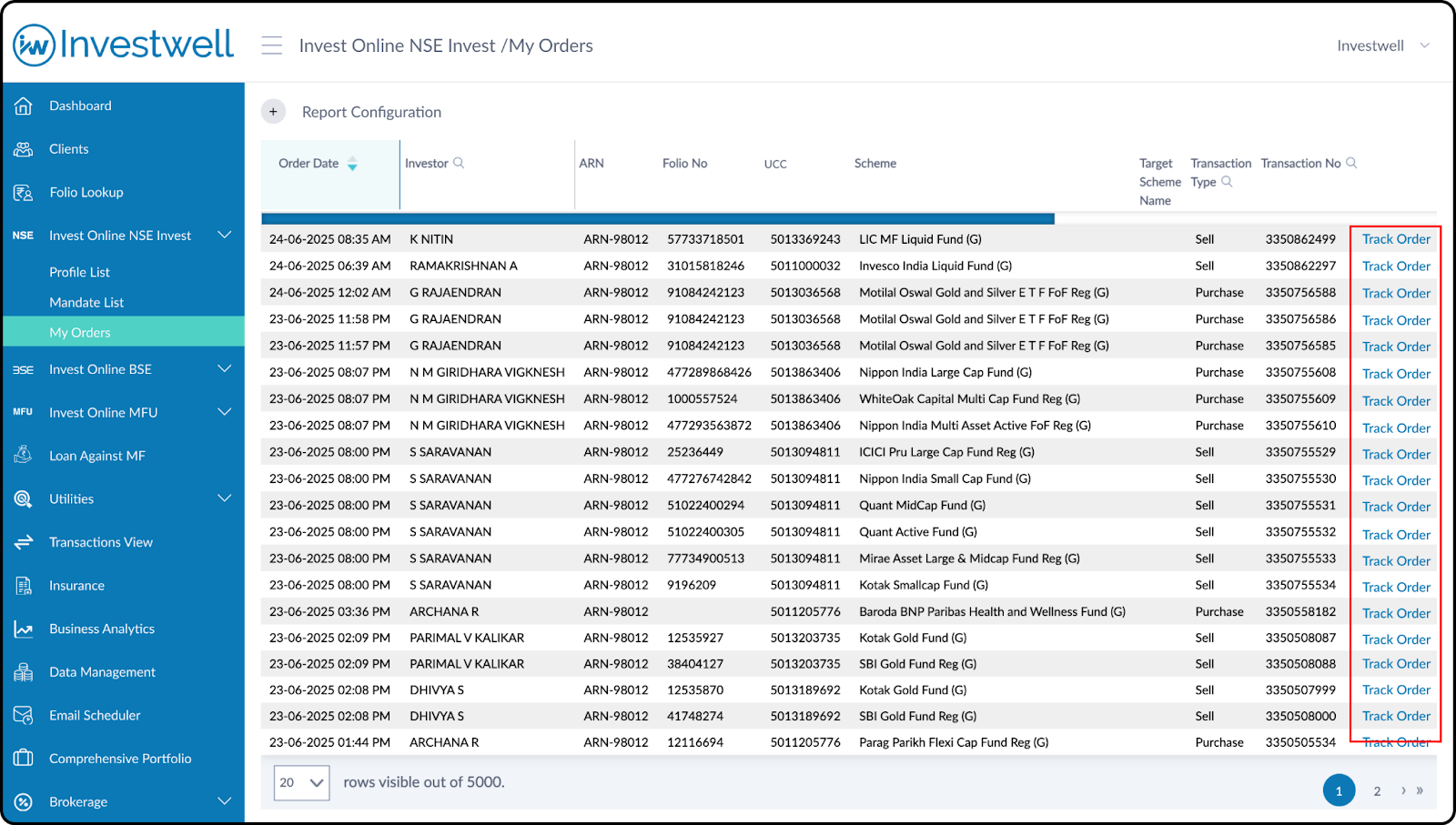Screen dimensions: 1456x825
Task: Track order for transaction 3350558182
Action: coord(1396,613)
